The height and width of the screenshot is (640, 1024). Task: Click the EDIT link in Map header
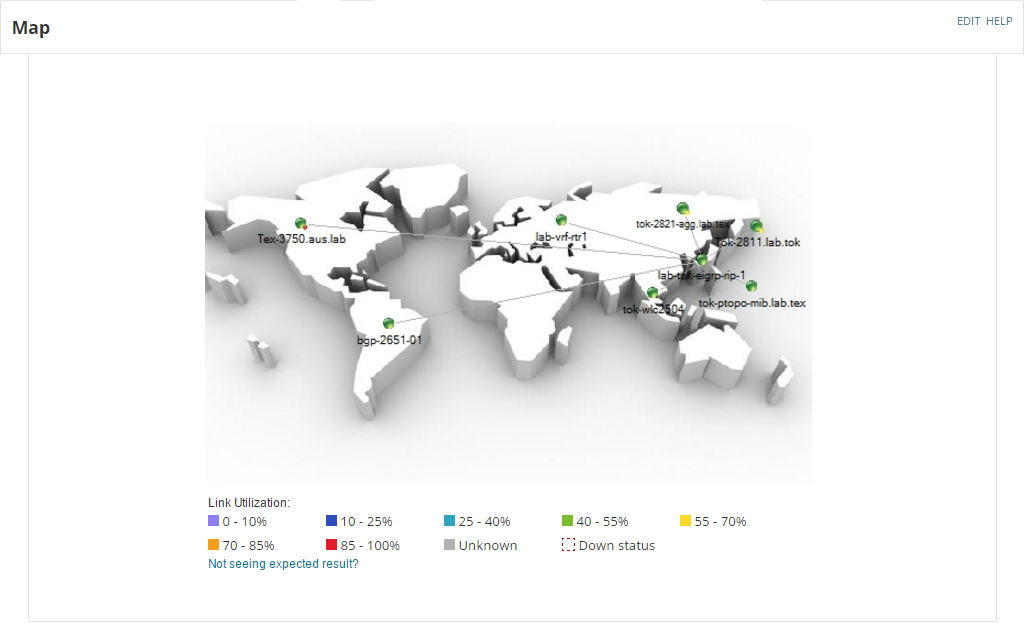pos(968,21)
